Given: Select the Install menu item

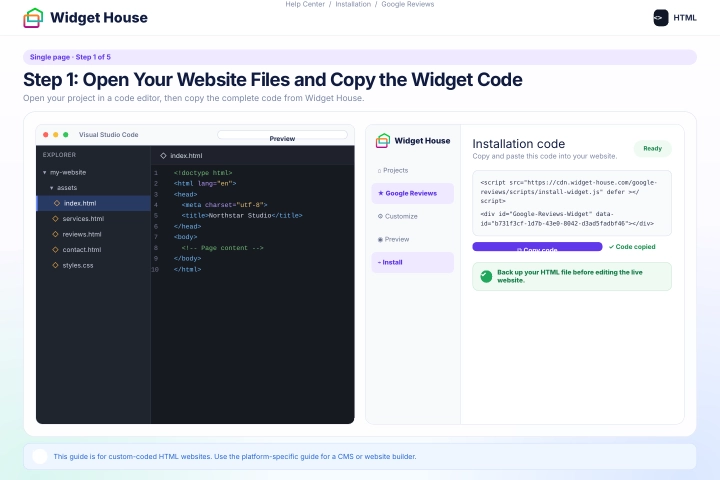Looking at the screenshot, I should [412, 262].
